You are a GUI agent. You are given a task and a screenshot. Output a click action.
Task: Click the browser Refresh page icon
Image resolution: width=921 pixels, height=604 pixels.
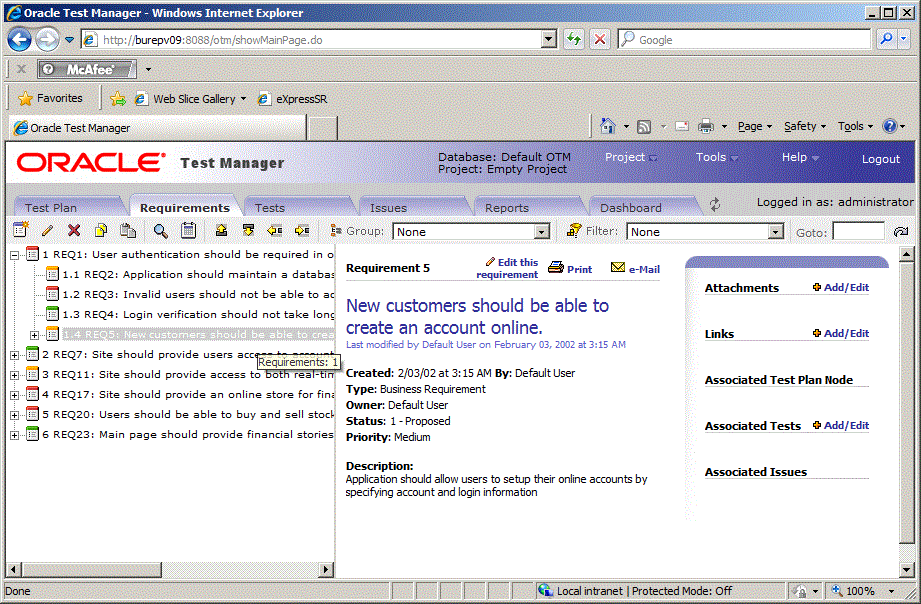(574, 40)
